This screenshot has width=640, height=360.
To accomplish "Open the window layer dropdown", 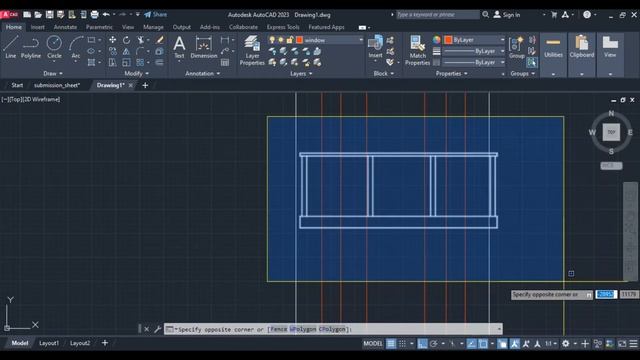I will (x=361, y=40).
